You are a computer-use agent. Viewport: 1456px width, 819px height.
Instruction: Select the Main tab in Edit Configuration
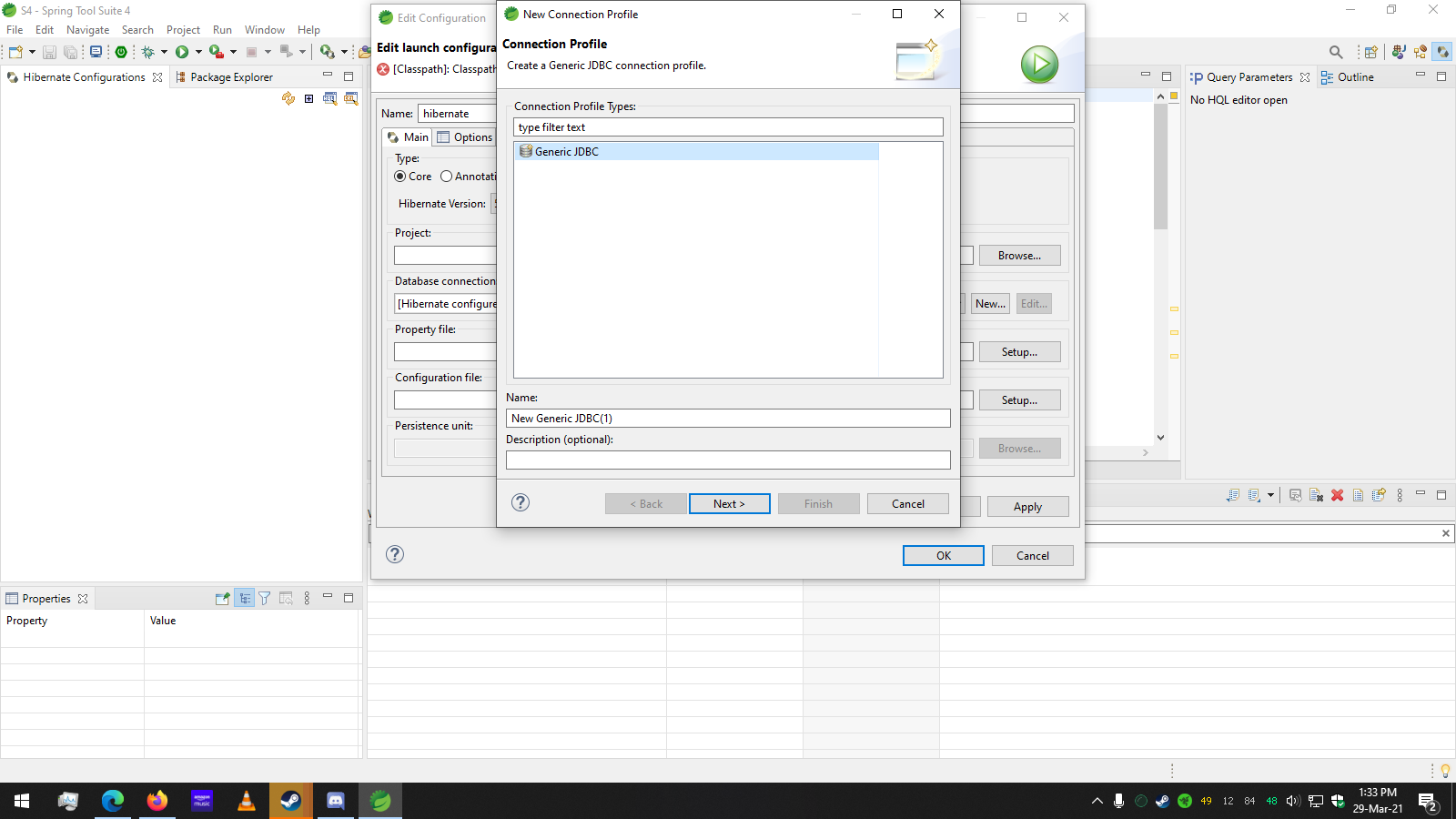pos(408,137)
